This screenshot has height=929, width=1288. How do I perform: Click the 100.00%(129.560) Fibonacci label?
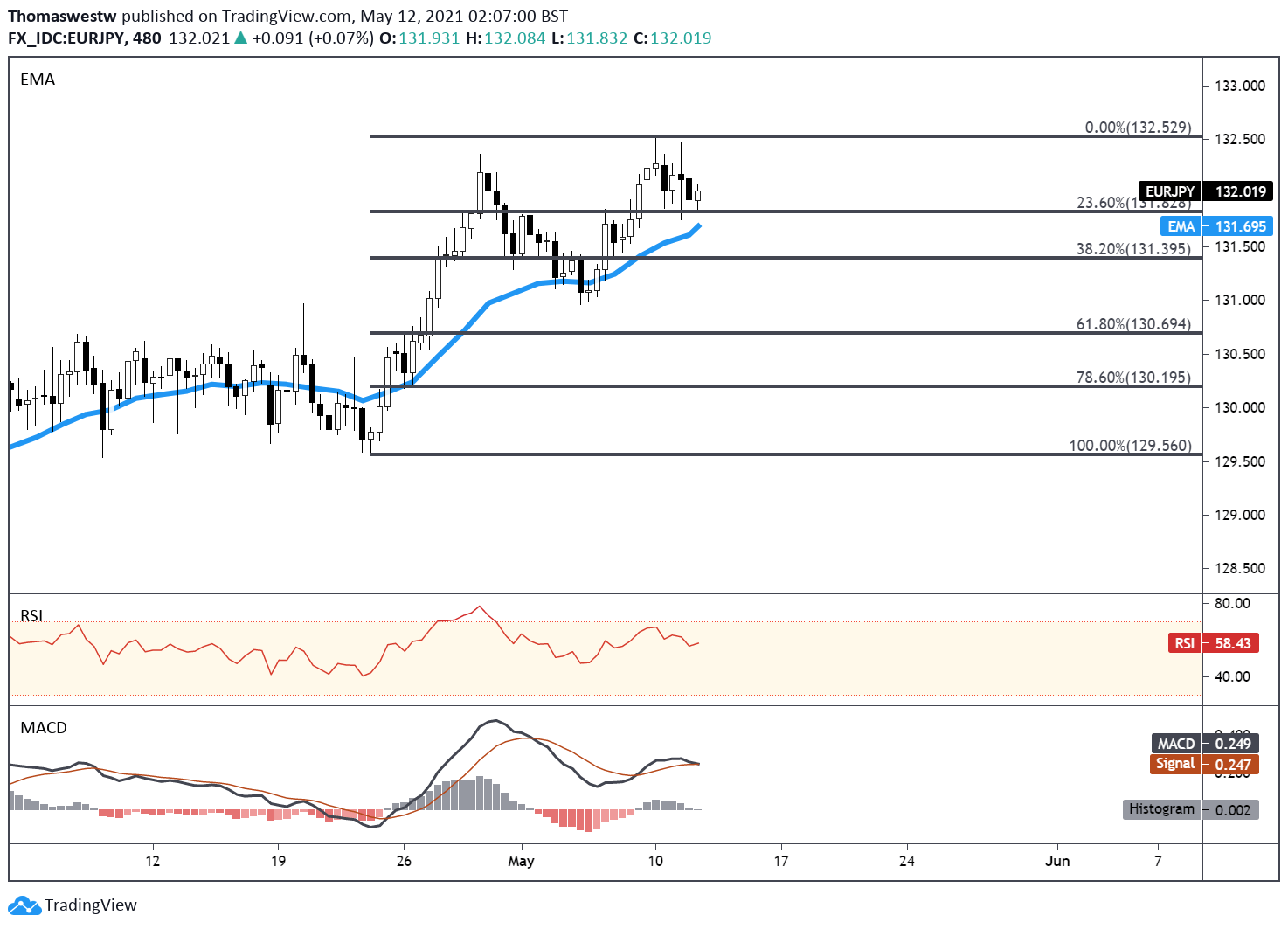point(1130,446)
